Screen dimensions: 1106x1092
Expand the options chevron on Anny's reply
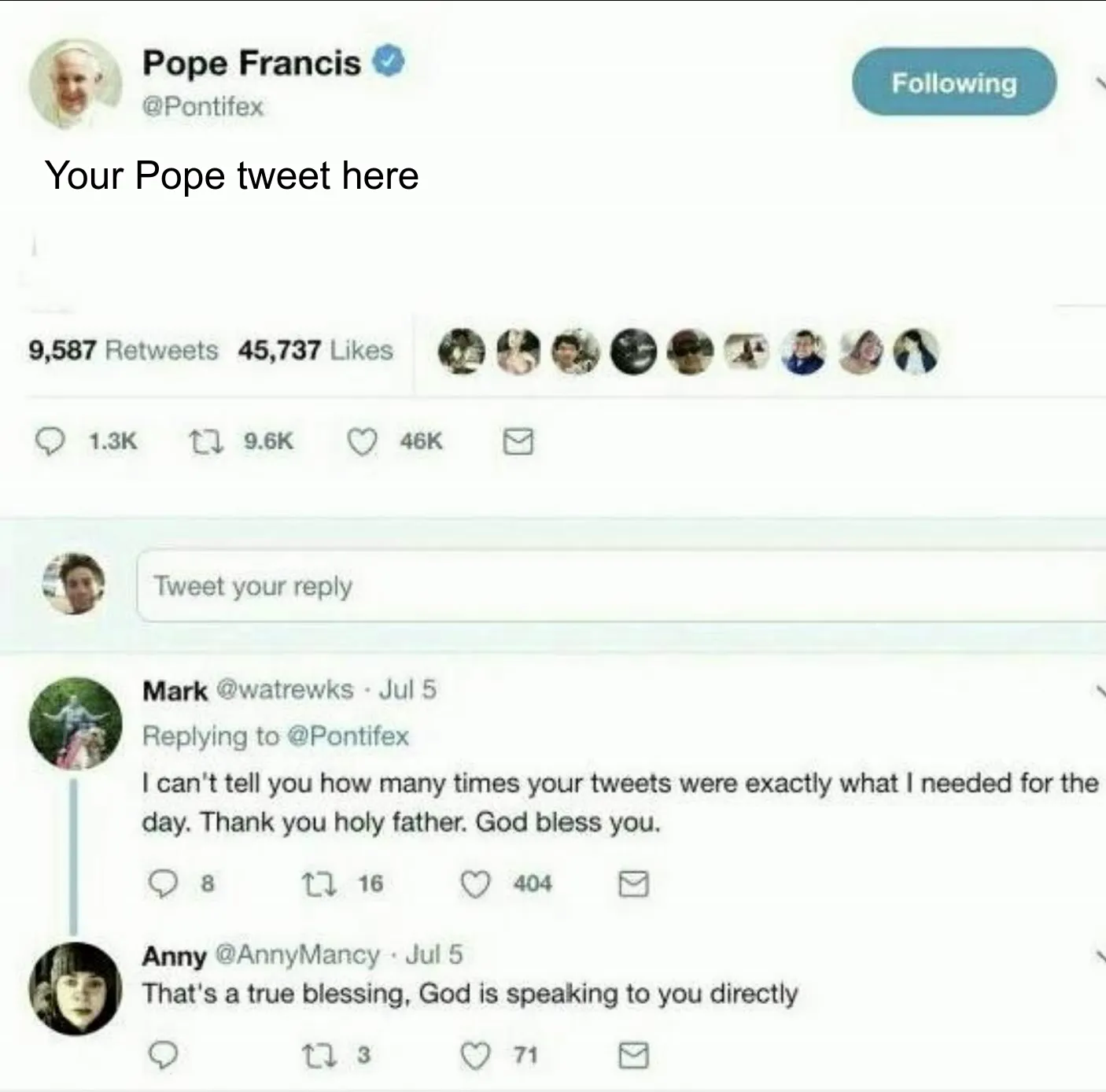(1100, 956)
